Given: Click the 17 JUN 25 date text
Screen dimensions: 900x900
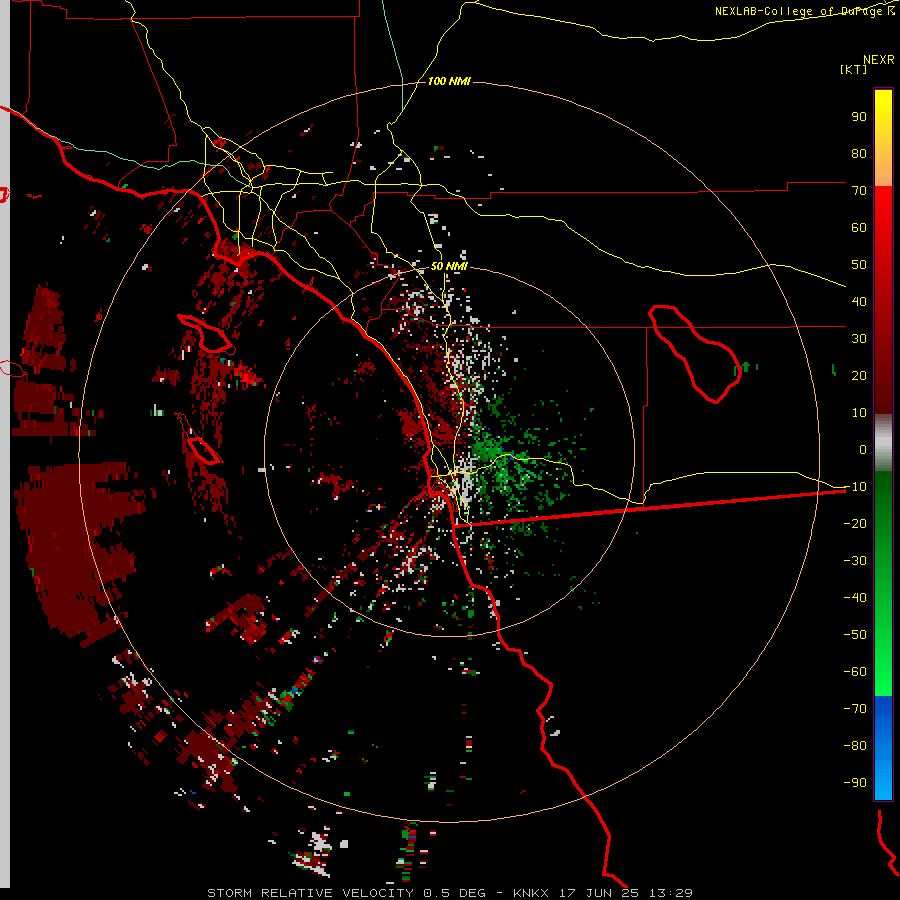Looking at the screenshot, I should click(x=599, y=893).
